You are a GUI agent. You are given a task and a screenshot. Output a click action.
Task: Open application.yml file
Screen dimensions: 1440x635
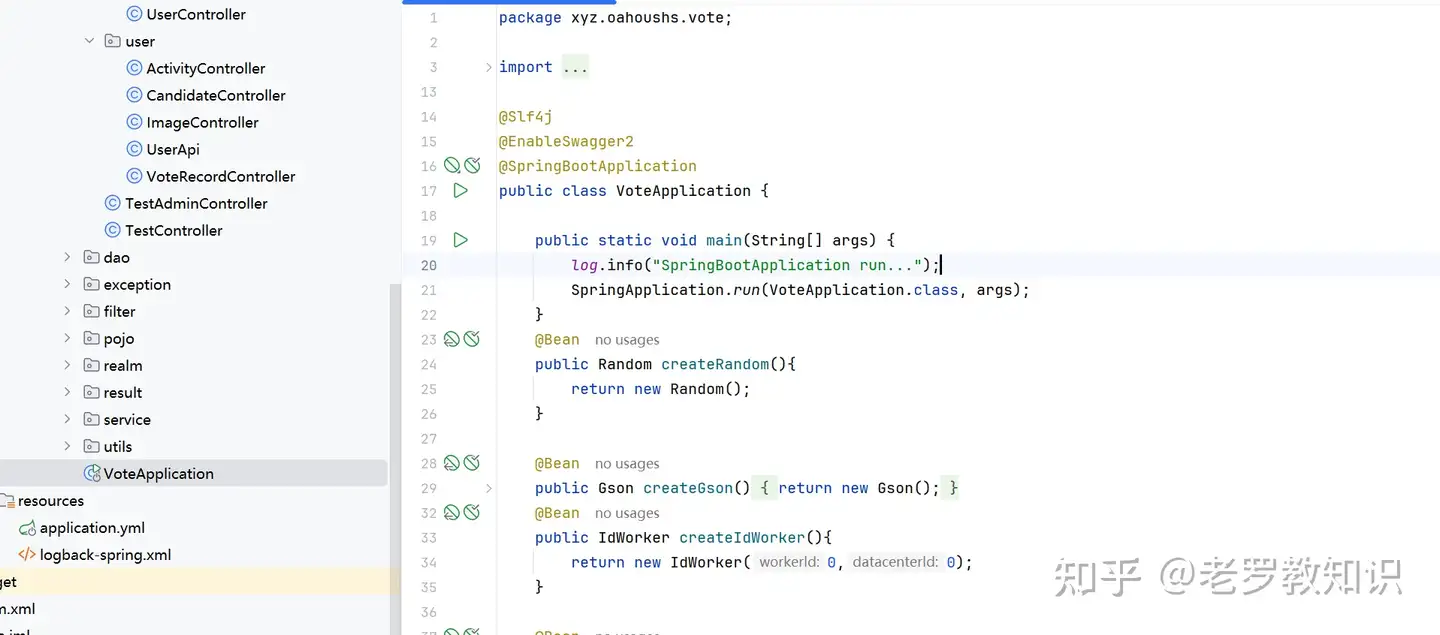pos(93,528)
